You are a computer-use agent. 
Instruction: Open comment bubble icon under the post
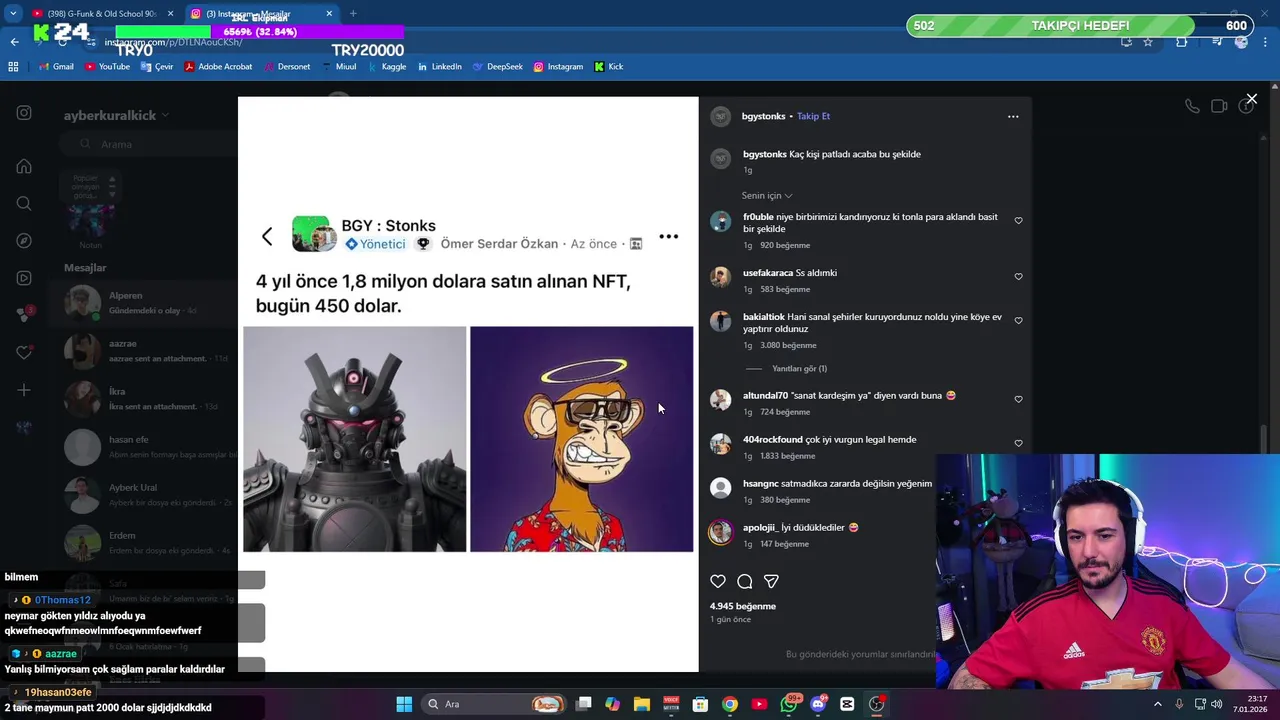[x=744, y=581]
